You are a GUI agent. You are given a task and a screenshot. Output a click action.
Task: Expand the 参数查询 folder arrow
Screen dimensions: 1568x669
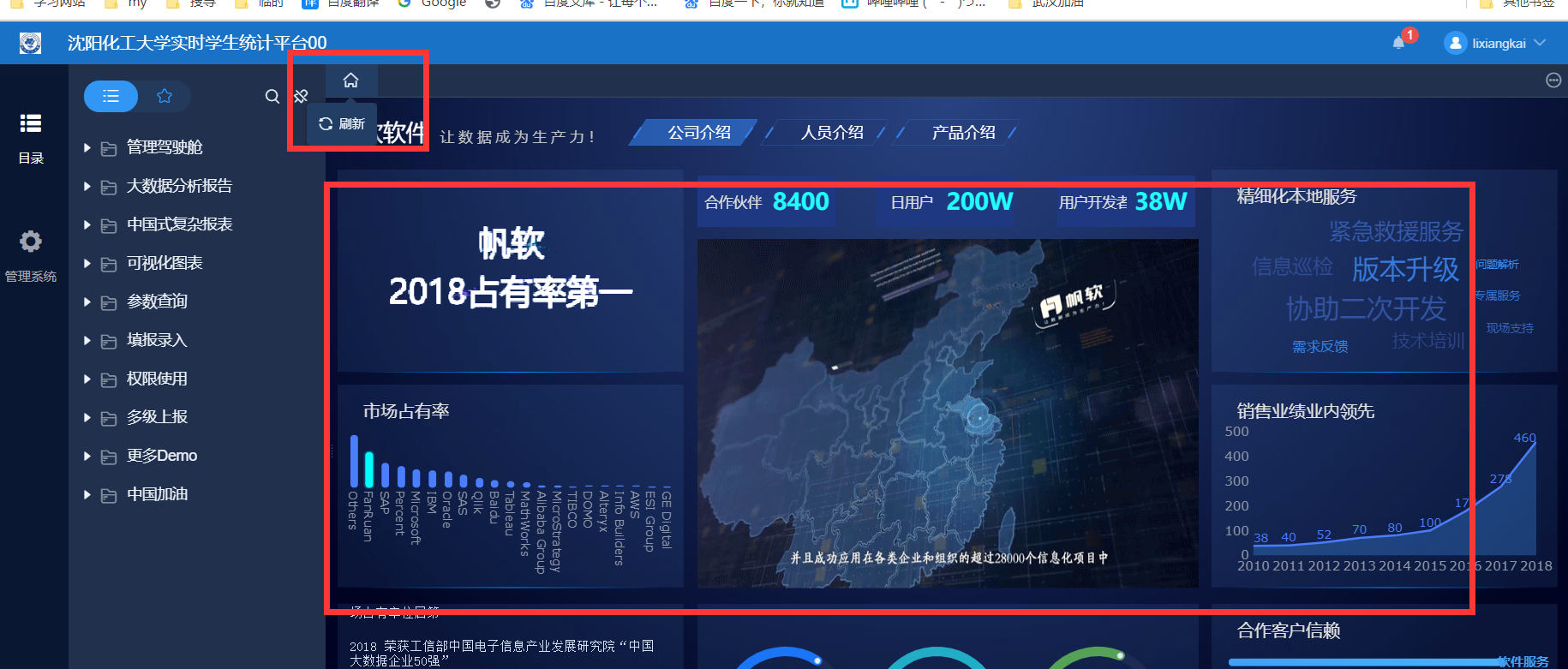pos(87,302)
